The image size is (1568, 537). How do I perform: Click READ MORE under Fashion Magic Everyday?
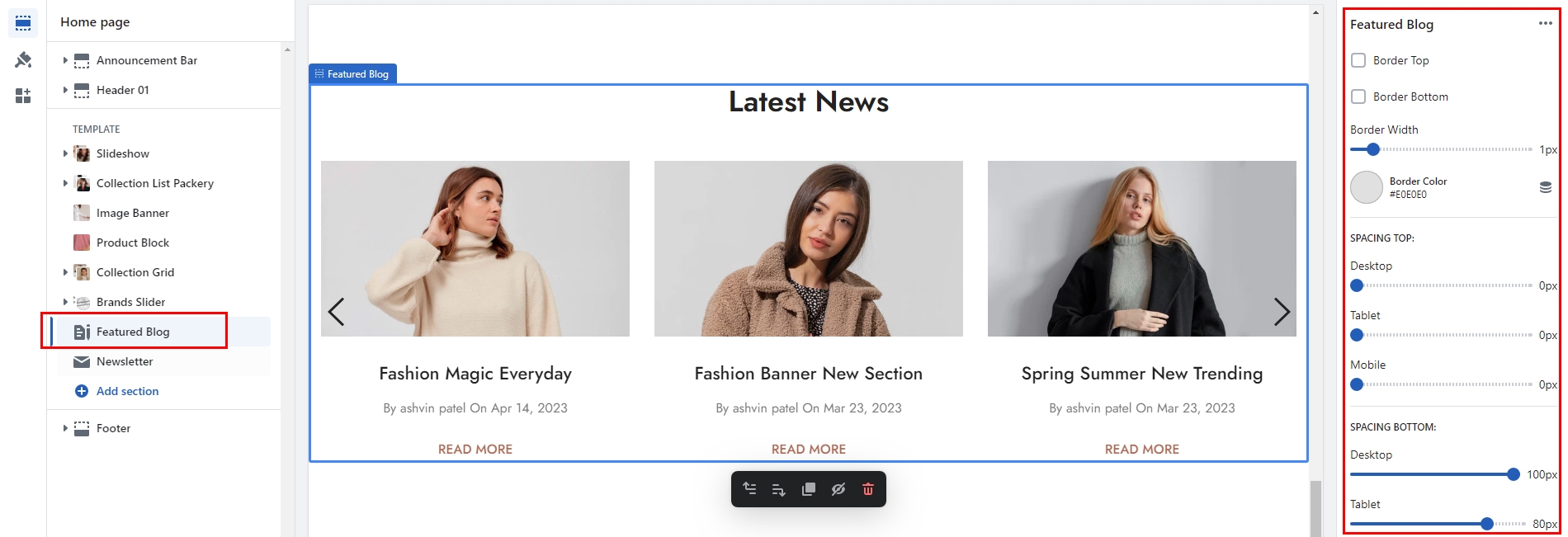point(475,449)
